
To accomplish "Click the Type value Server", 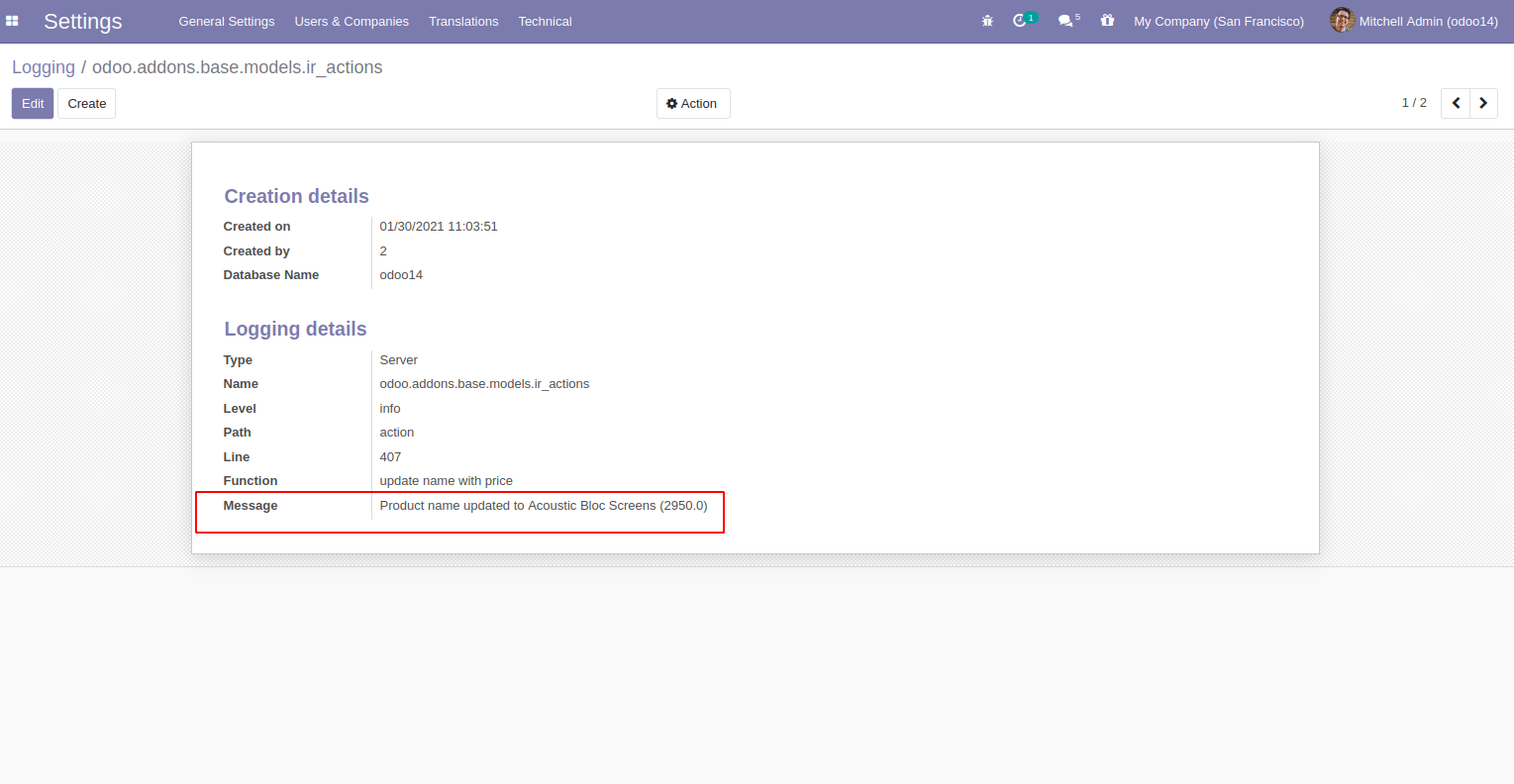I will pos(399,360).
